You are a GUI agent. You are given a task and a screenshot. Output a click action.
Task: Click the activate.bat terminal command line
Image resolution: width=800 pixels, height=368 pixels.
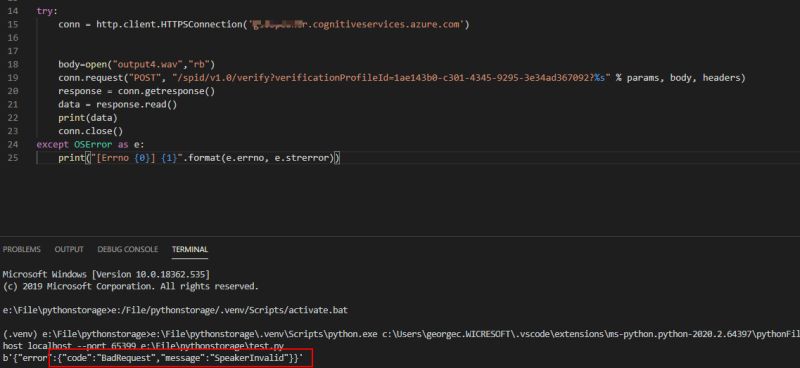176,310
